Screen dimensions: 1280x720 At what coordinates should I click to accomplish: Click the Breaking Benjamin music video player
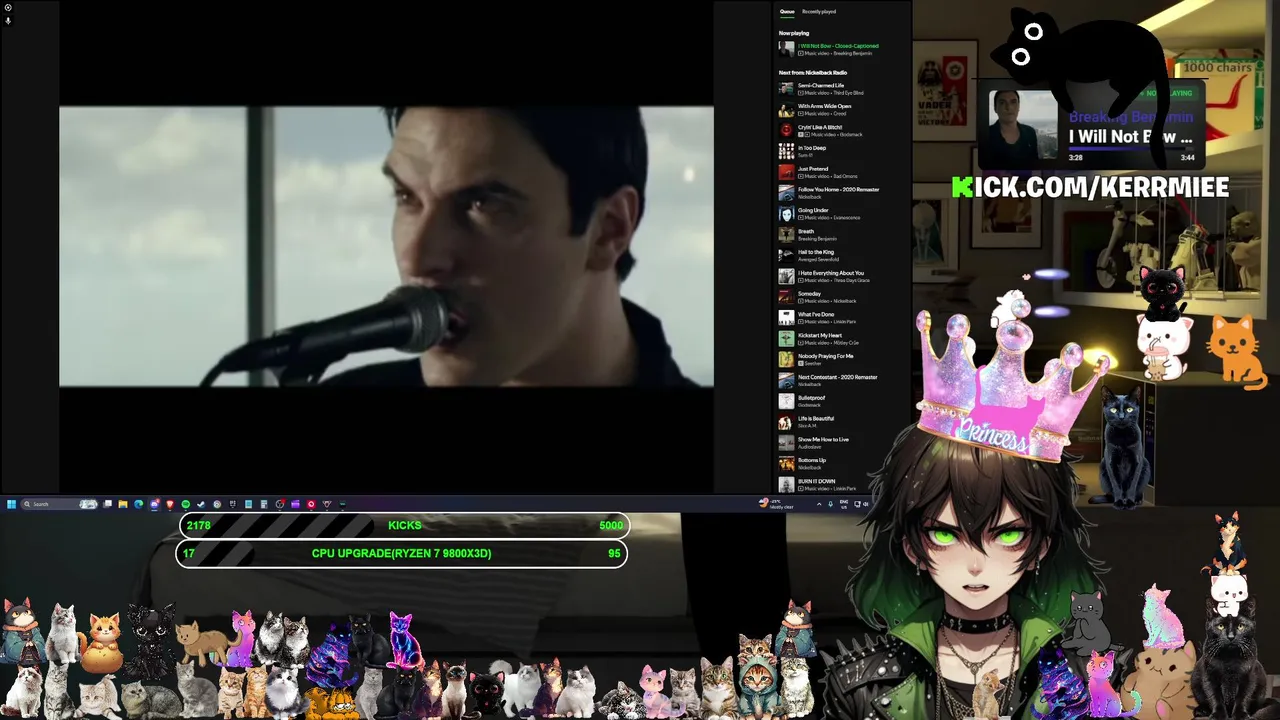point(386,246)
